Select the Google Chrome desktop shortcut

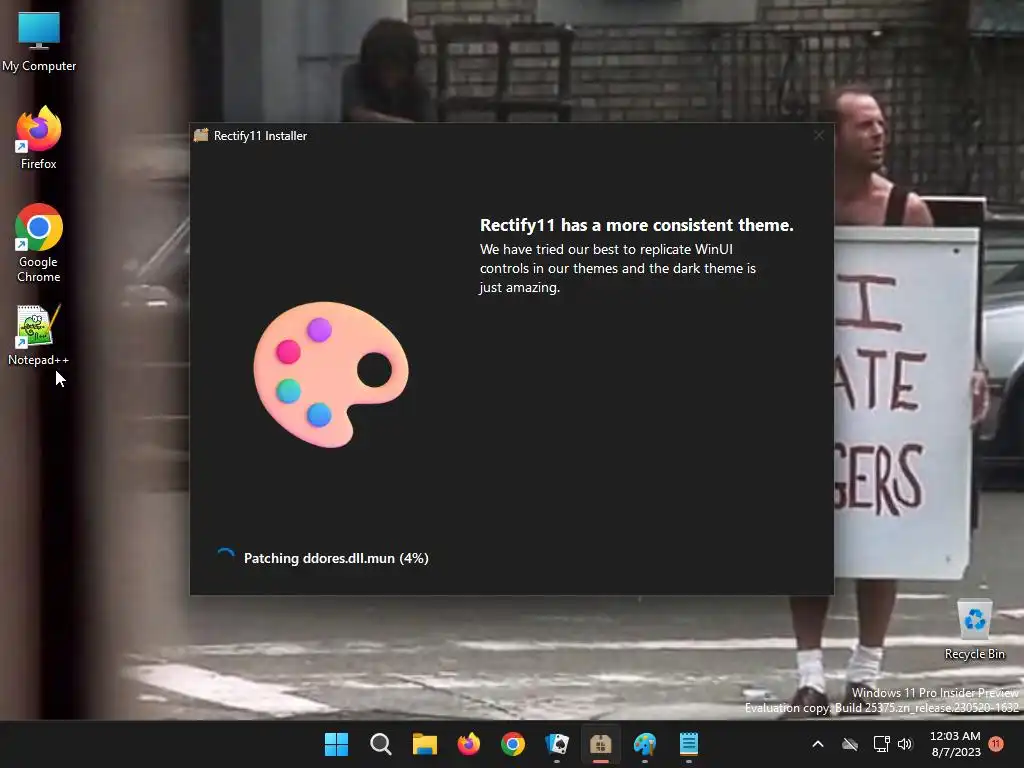point(39,243)
